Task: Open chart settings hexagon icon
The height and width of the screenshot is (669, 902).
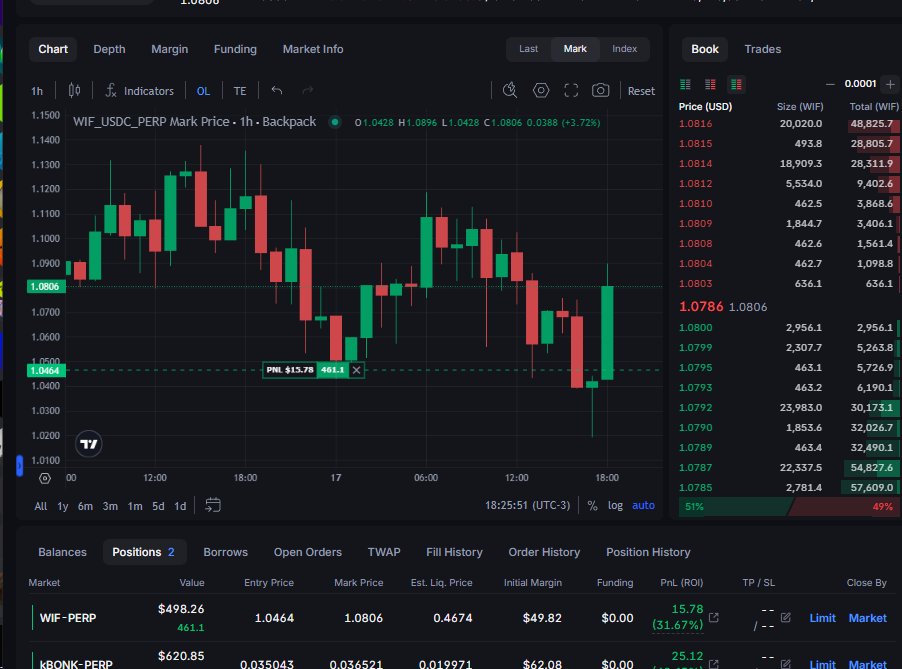Action: (x=541, y=90)
